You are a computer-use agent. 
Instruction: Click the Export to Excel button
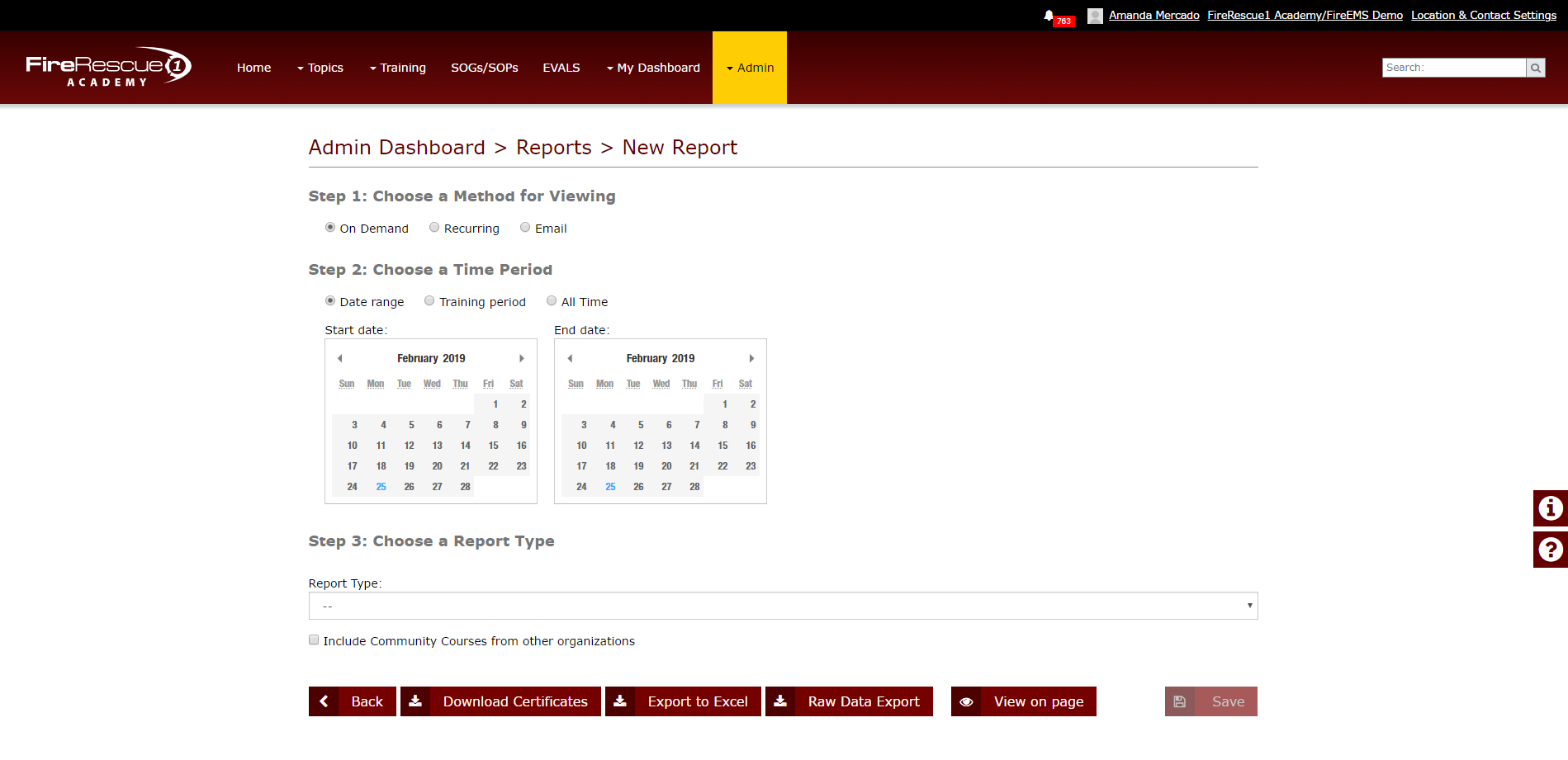pyautogui.click(x=683, y=701)
